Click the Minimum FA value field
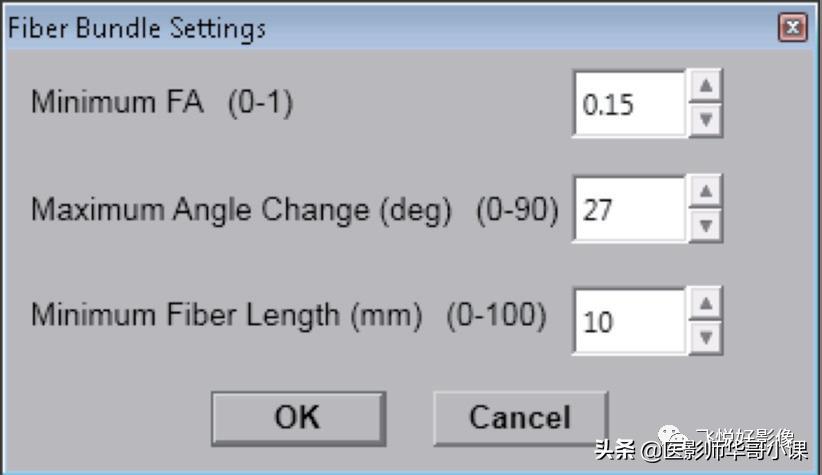The width and height of the screenshot is (822, 475). (629, 104)
